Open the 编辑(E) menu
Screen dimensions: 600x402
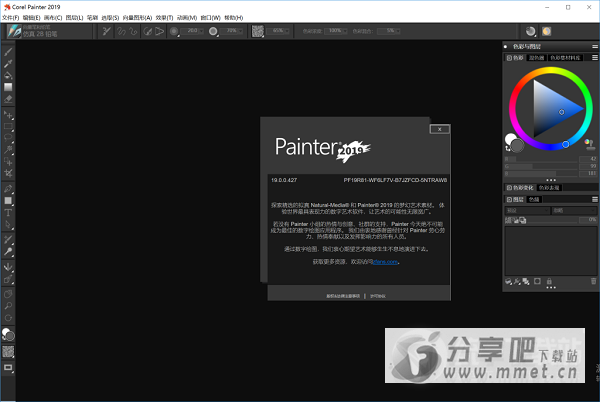[x=31, y=18]
